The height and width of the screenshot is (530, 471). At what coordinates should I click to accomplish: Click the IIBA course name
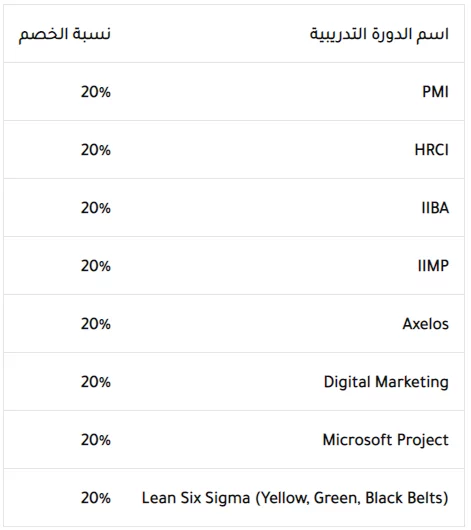coord(435,208)
